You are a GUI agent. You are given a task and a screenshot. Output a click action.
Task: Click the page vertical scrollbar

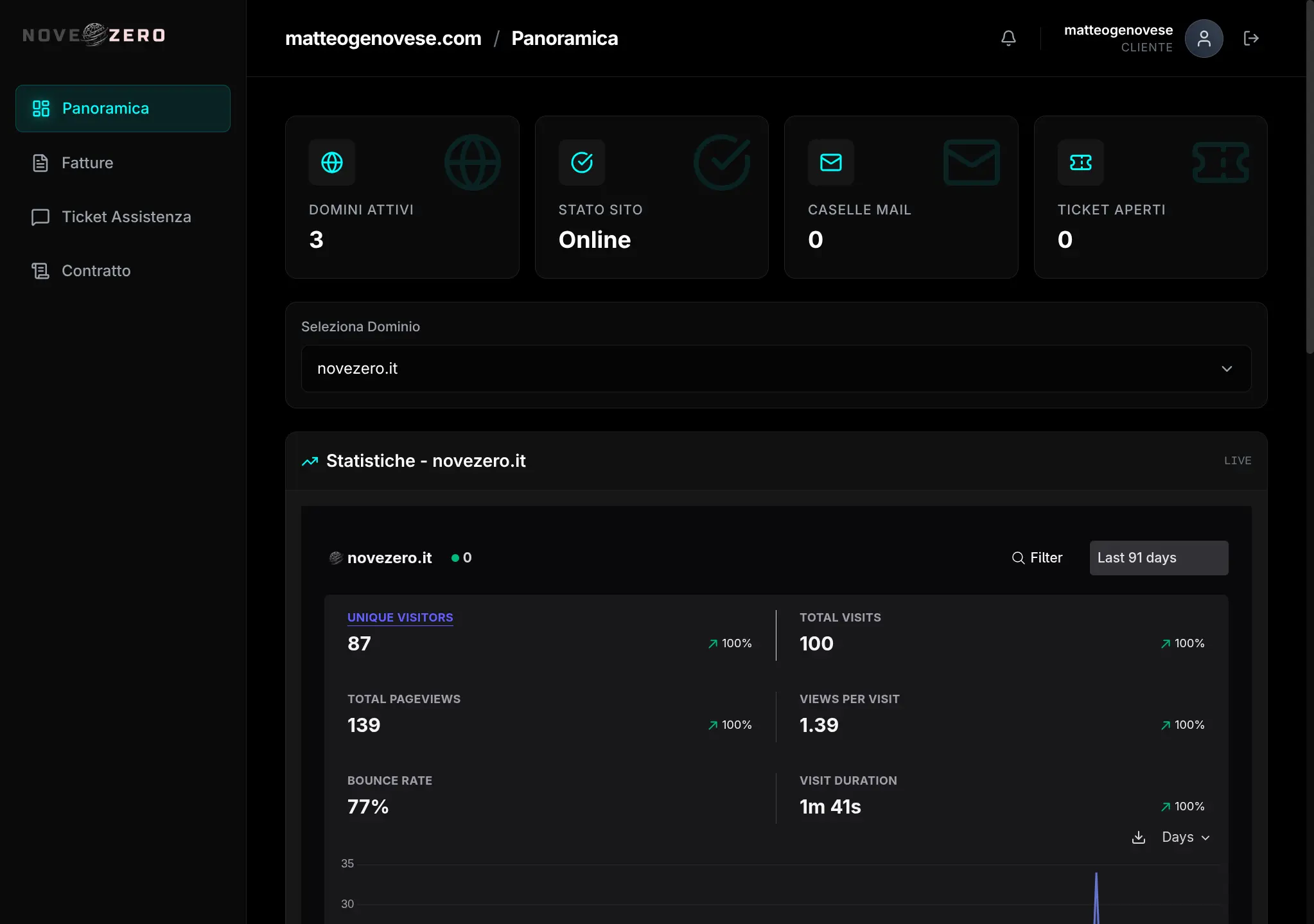(x=1310, y=177)
